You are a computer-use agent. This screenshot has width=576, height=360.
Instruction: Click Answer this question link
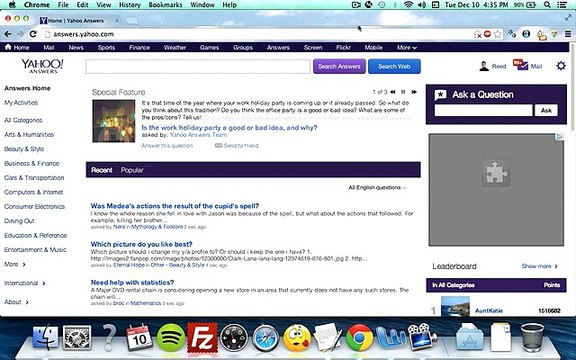167,145
